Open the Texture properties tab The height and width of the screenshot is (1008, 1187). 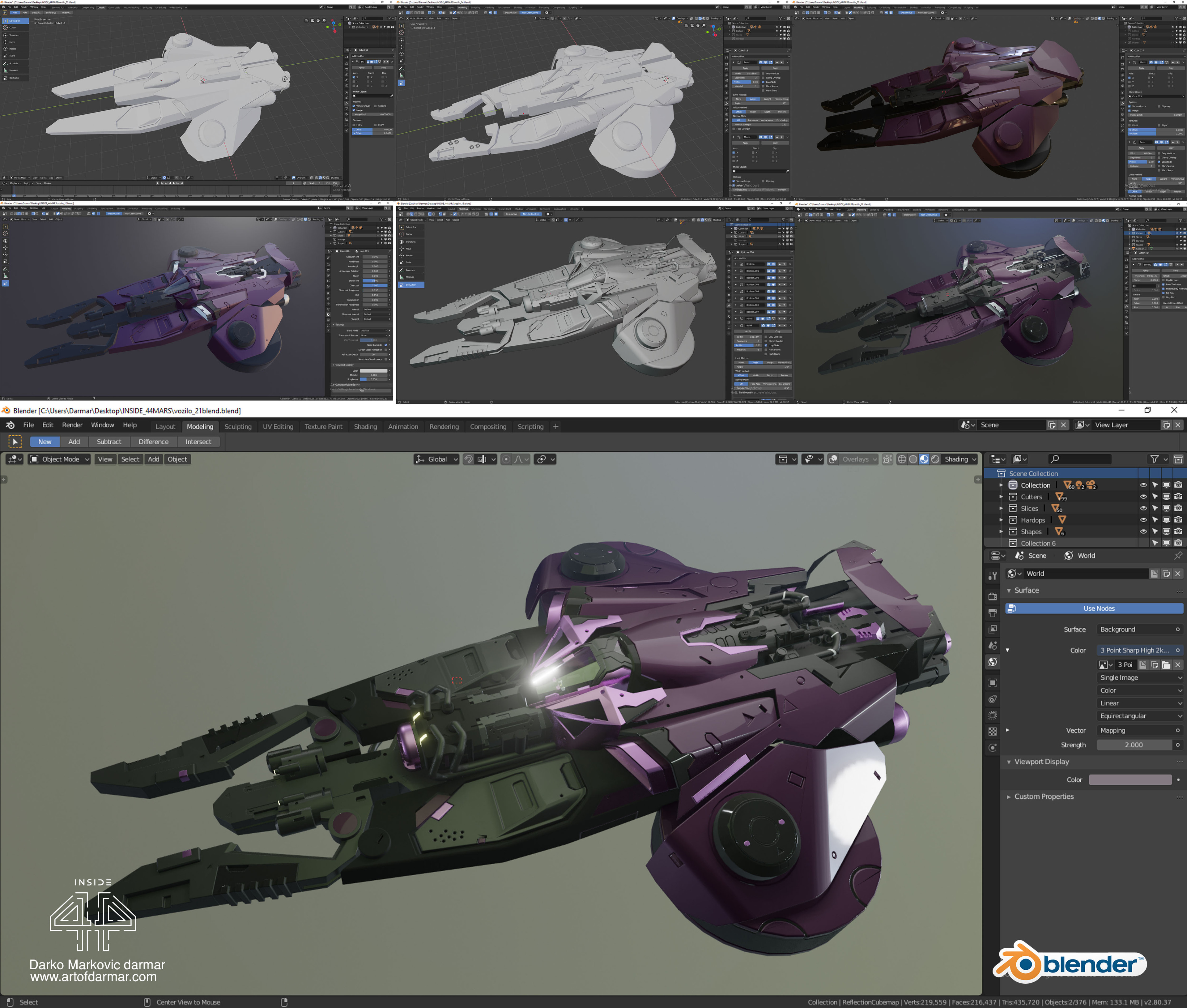(x=993, y=732)
